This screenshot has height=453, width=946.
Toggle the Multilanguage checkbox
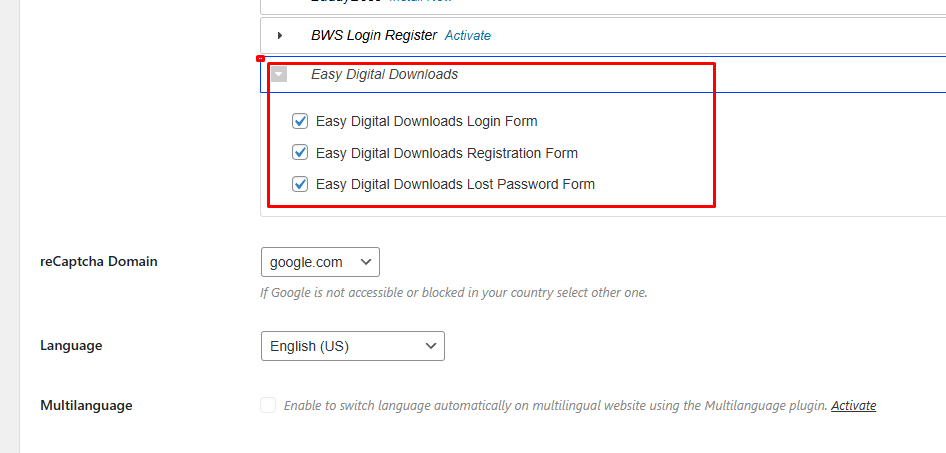coord(268,405)
